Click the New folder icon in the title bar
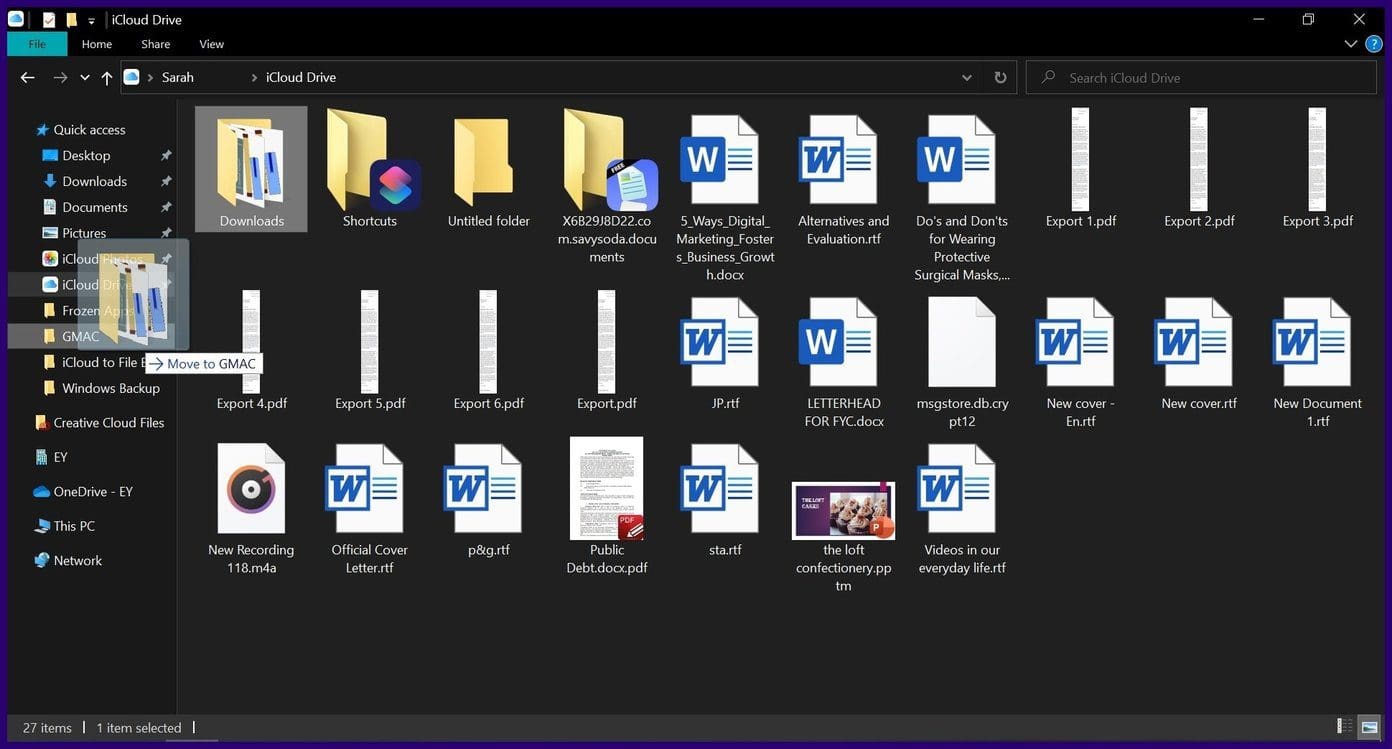Screen dimensions: 1392x749 72,19
